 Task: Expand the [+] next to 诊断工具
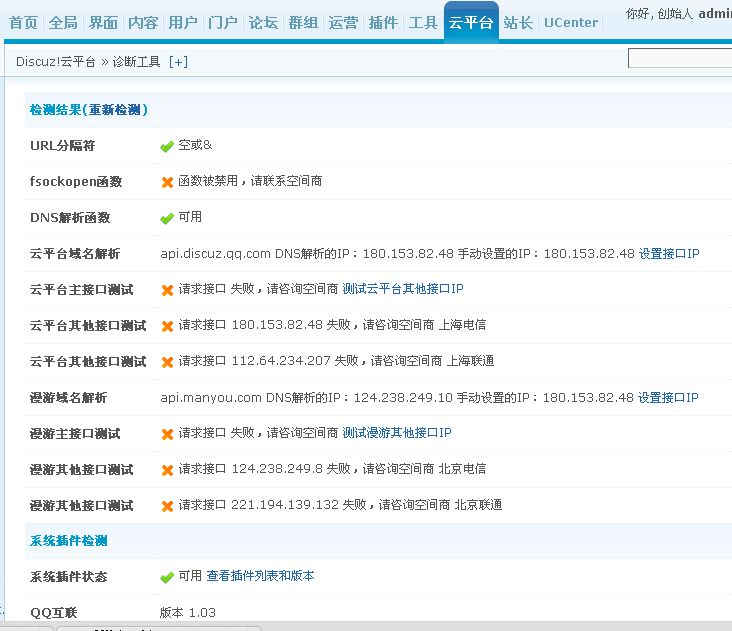click(x=178, y=62)
